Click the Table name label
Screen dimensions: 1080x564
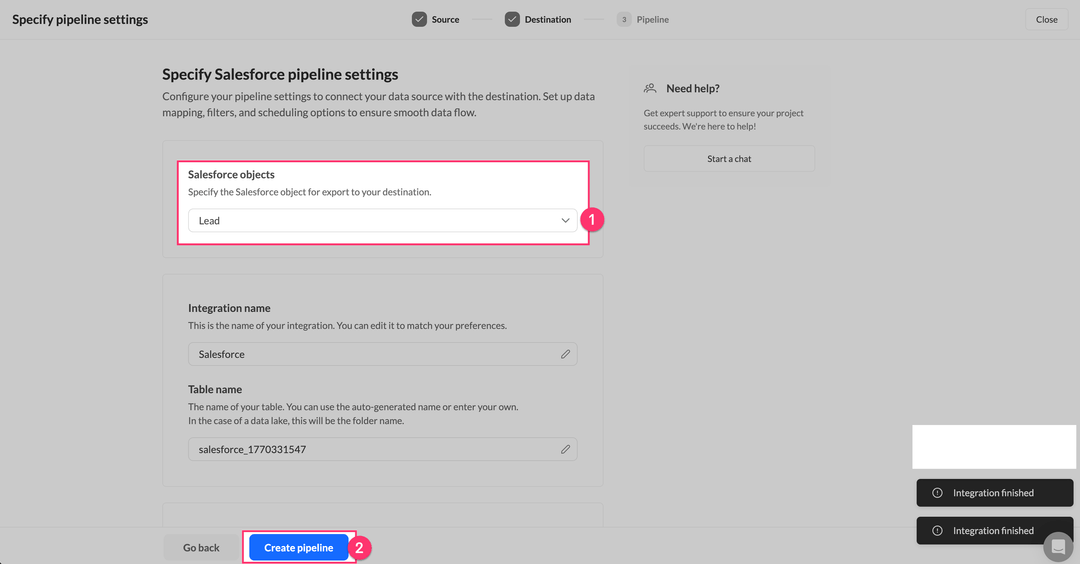coord(215,389)
